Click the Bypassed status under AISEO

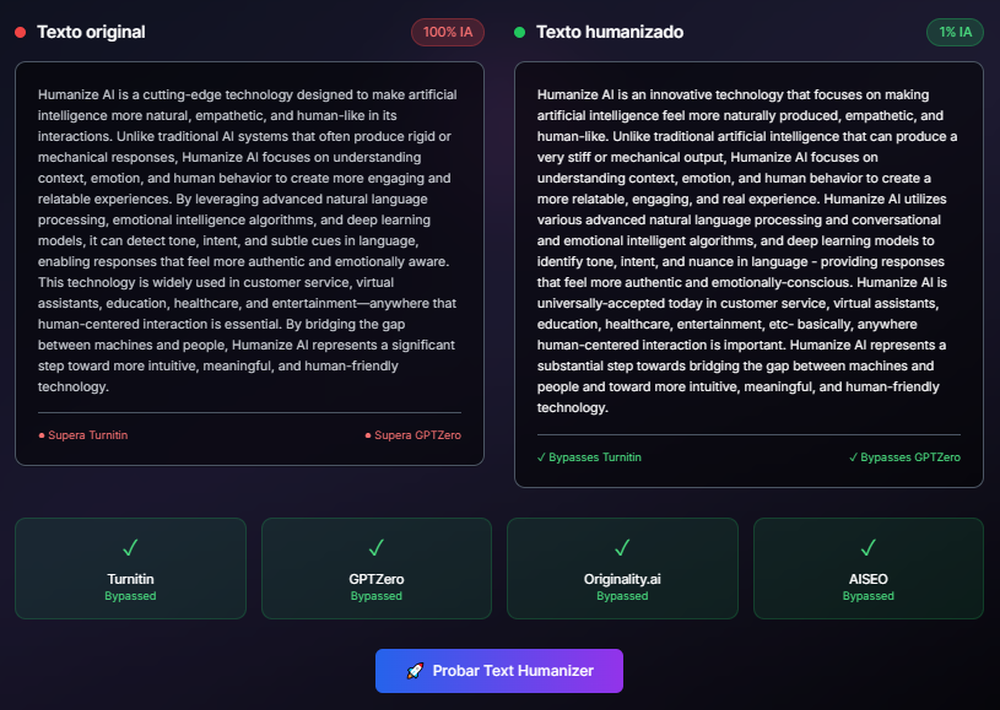pyautogui.click(x=868, y=596)
